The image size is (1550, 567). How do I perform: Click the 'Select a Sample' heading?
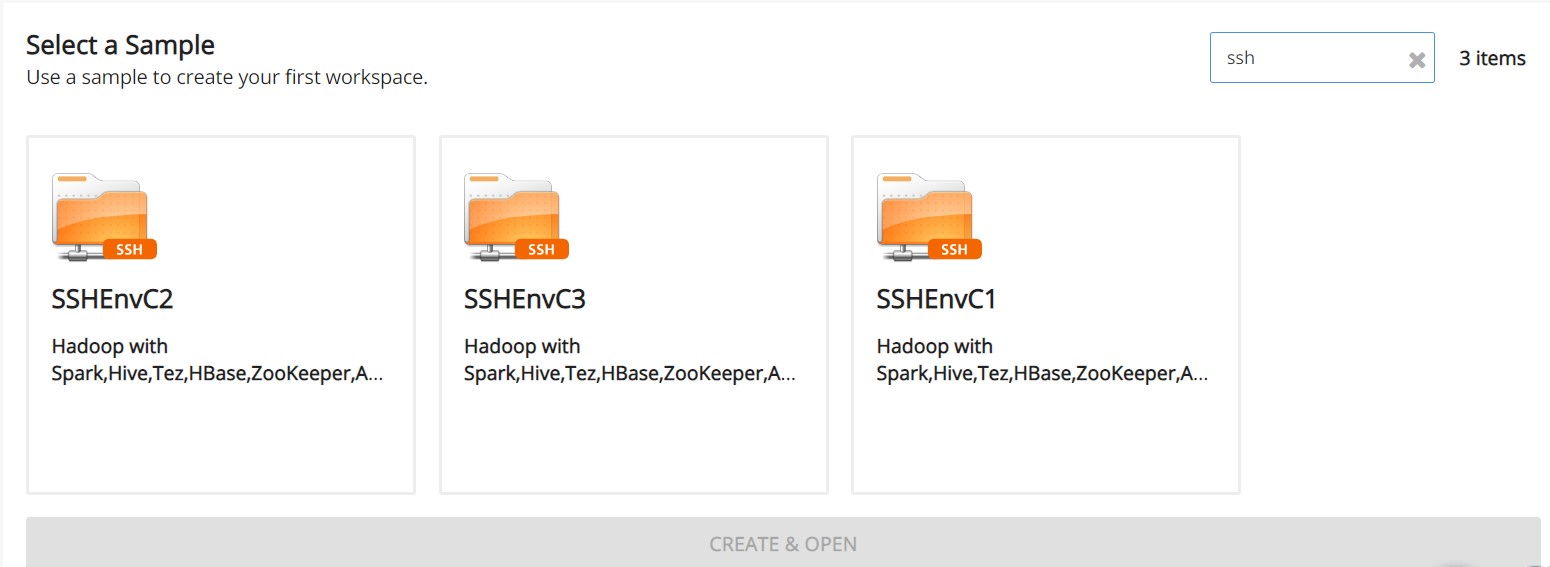120,44
